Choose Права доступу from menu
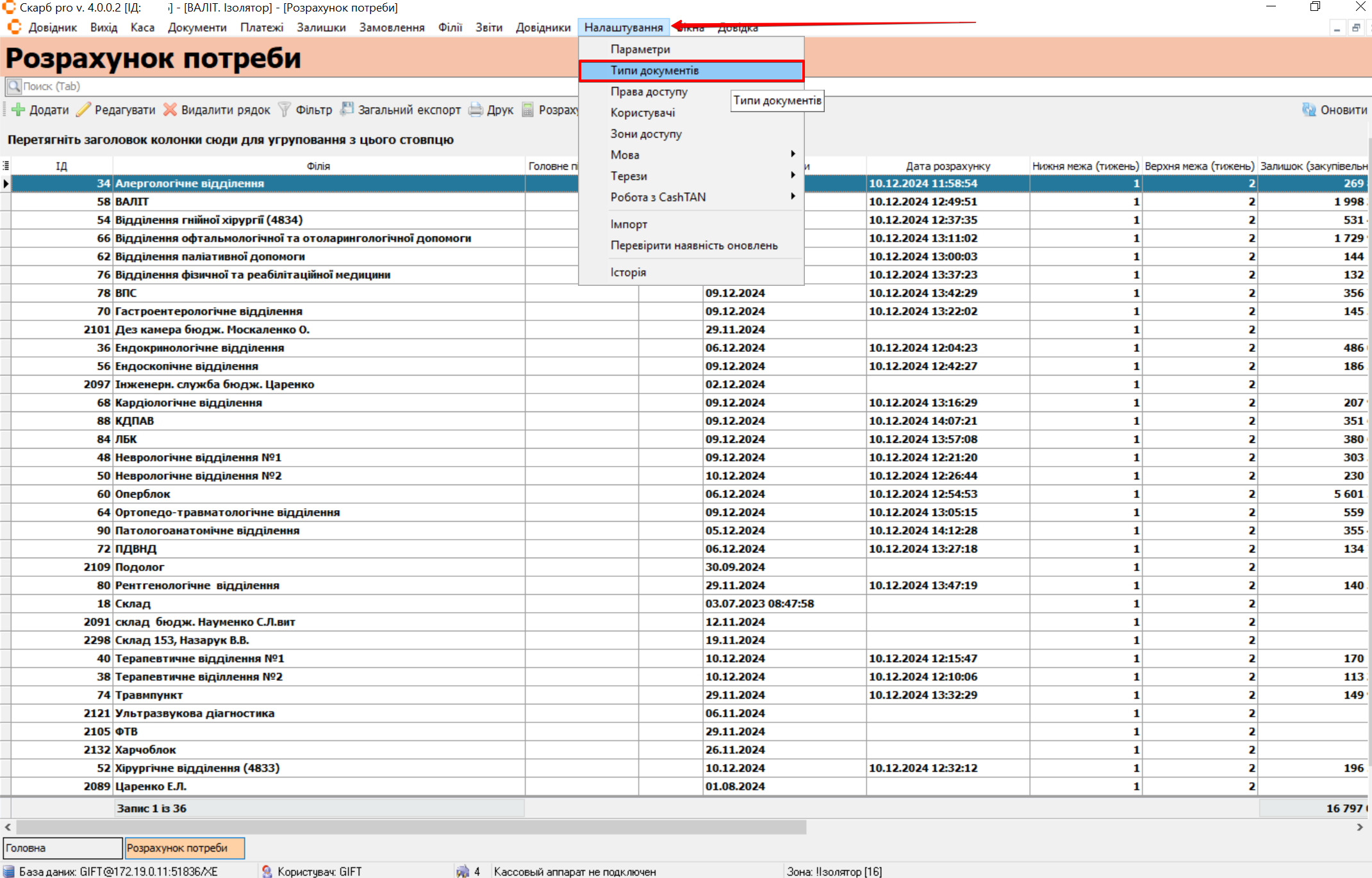Screen dimensions: 1372x878 pyautogui.click(x=649, y=92)
